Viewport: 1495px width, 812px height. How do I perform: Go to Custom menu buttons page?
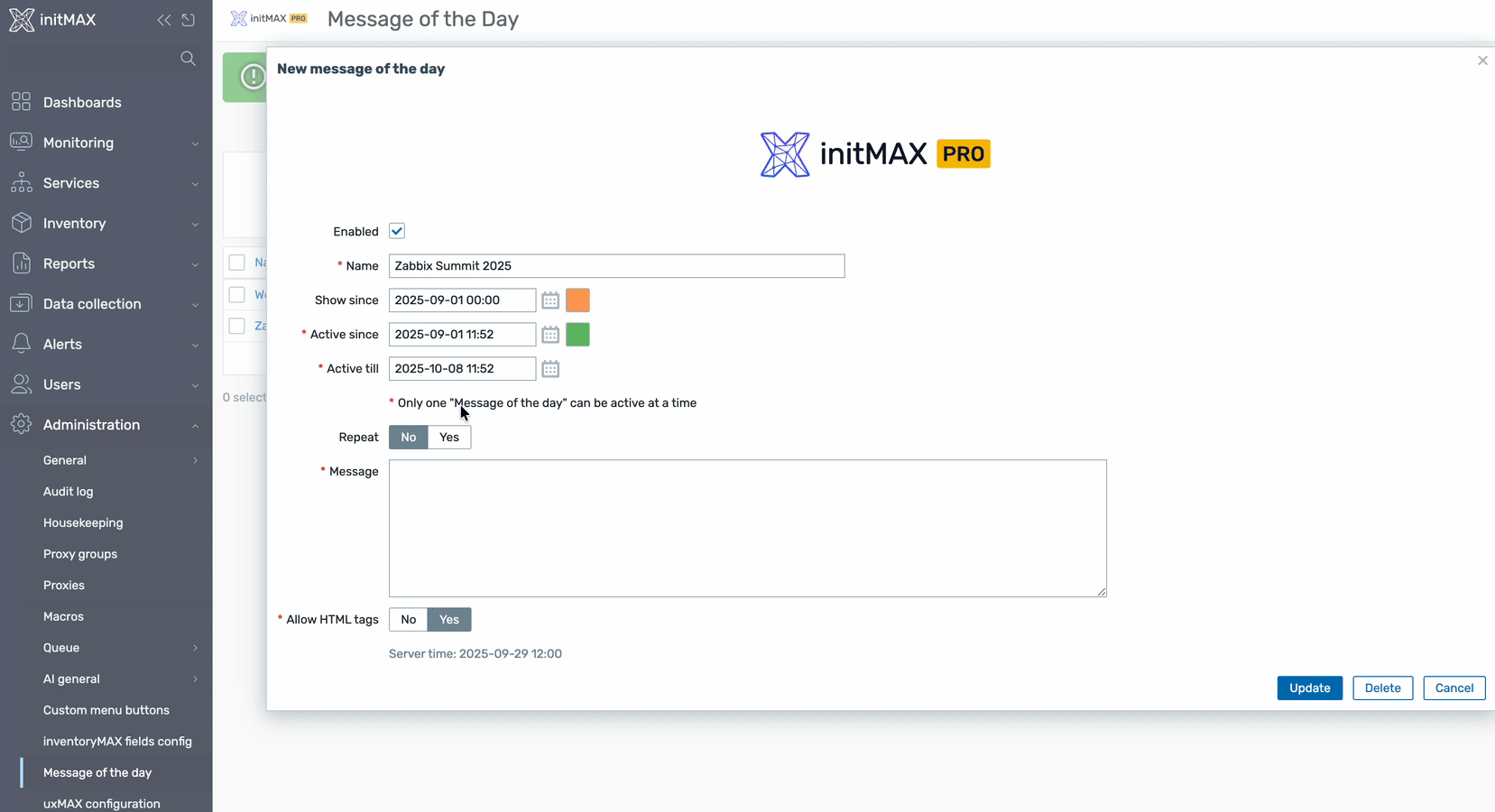point(106,710)
